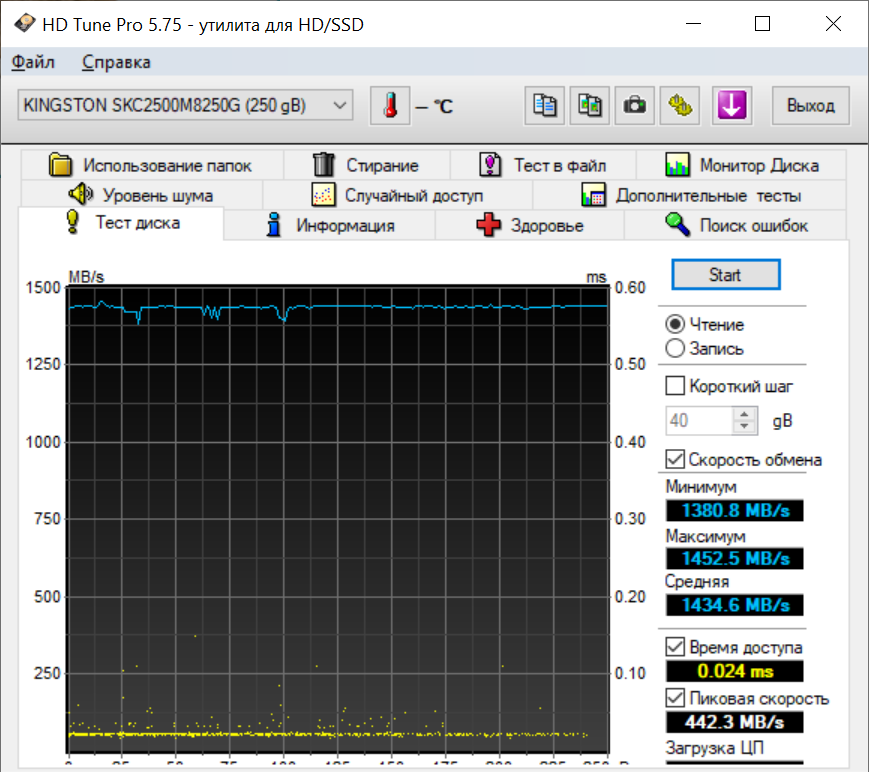Save screenshot using camera icon
Image resolution: width=869 pixels, height=772 pixels.
coord(635,105)
